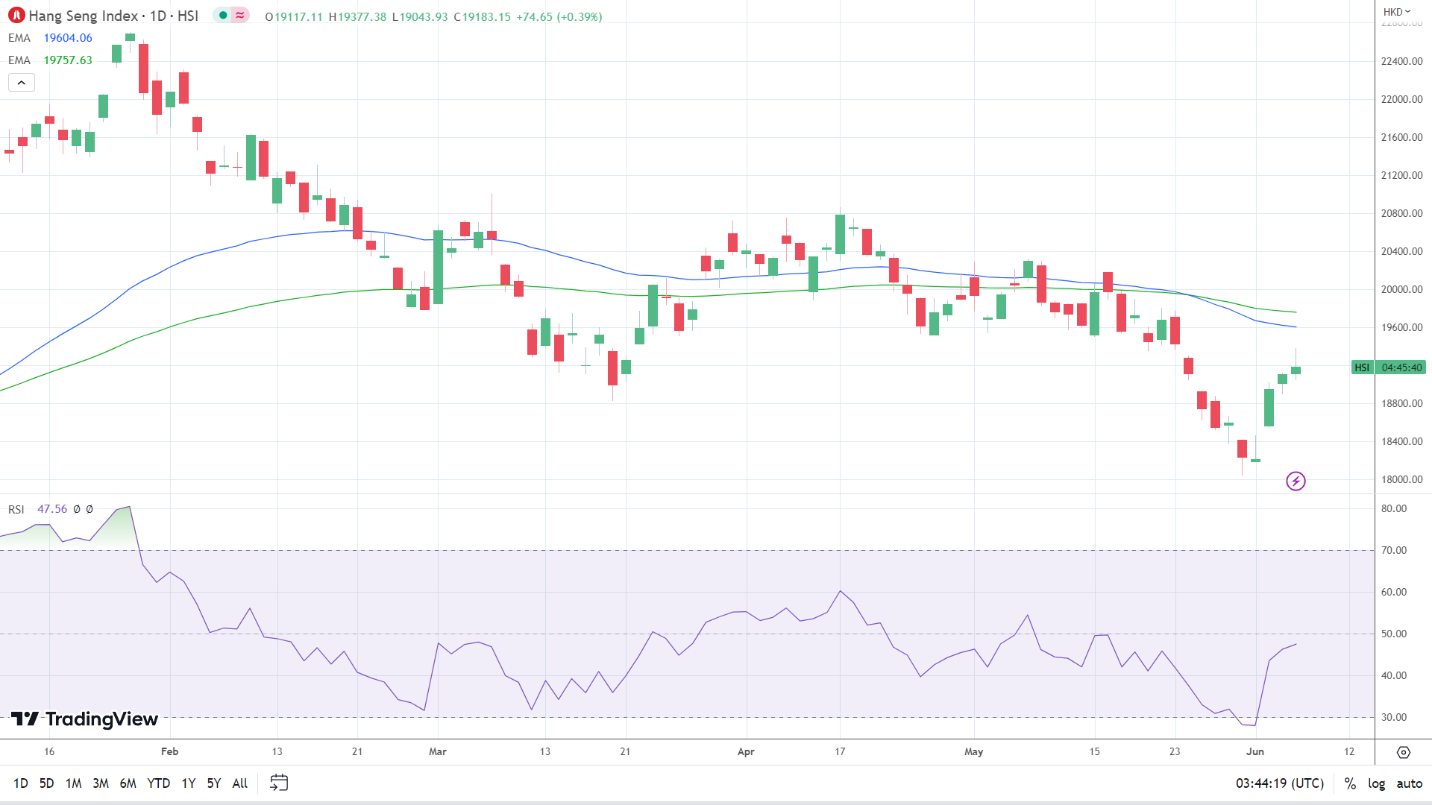Screen dimensions: 1432x805
Task: Toggle the log scale mode
Action: [1377, 783]
